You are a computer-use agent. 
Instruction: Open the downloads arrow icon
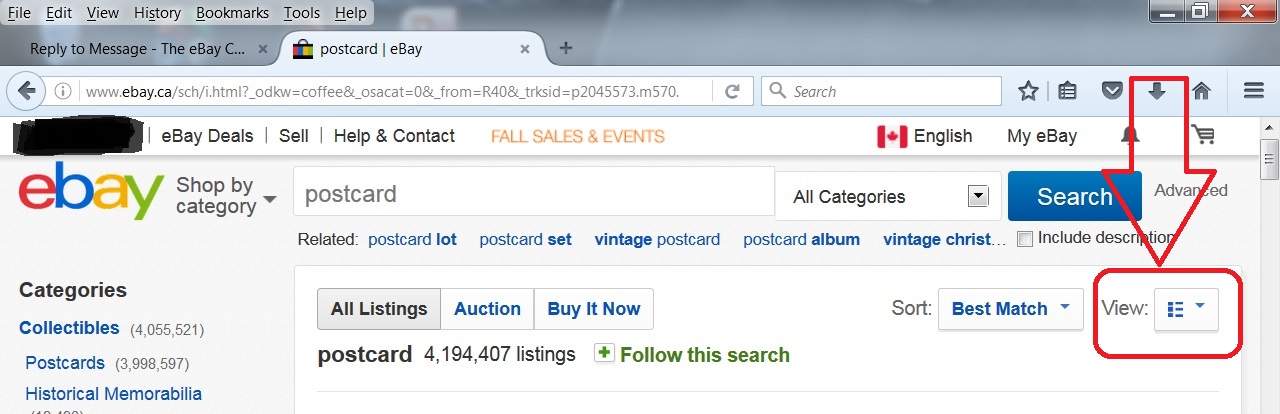pyautogui.click(x=1157, y=91)
